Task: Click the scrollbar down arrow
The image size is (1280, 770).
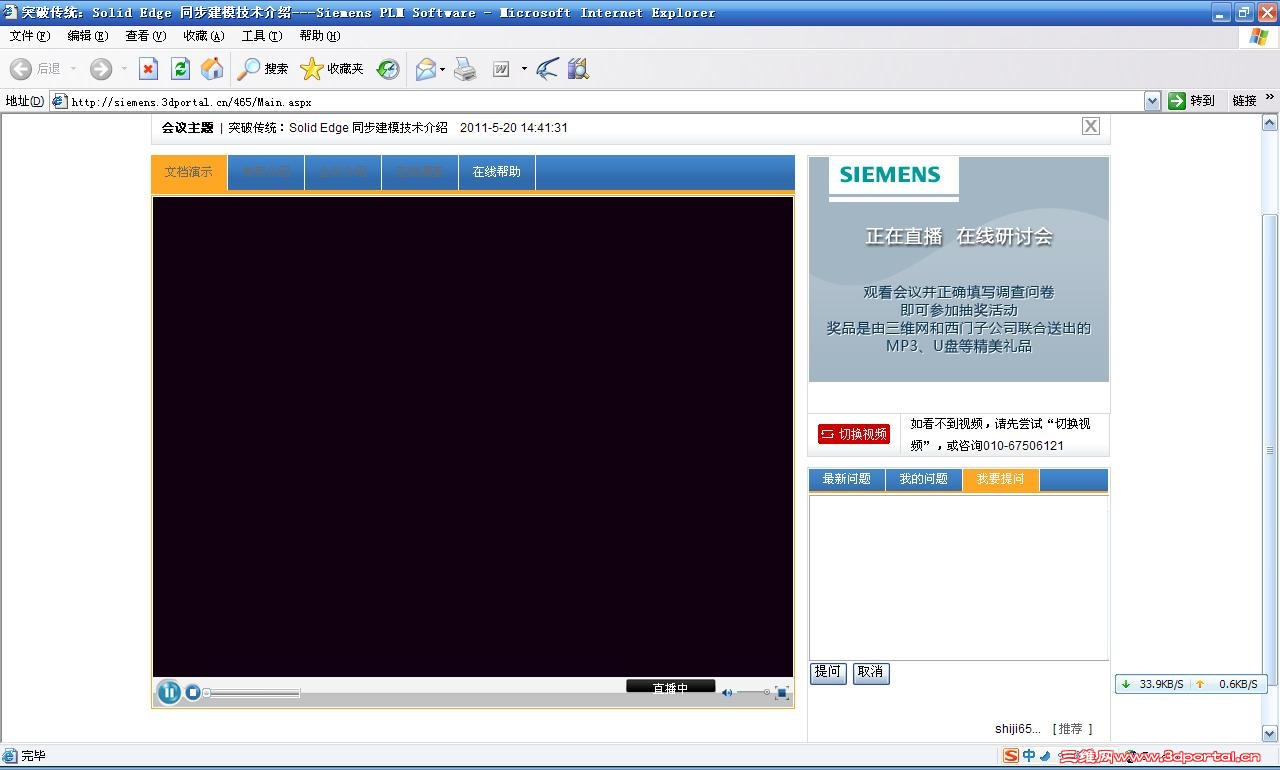Action: click(x=1270, y=733)
